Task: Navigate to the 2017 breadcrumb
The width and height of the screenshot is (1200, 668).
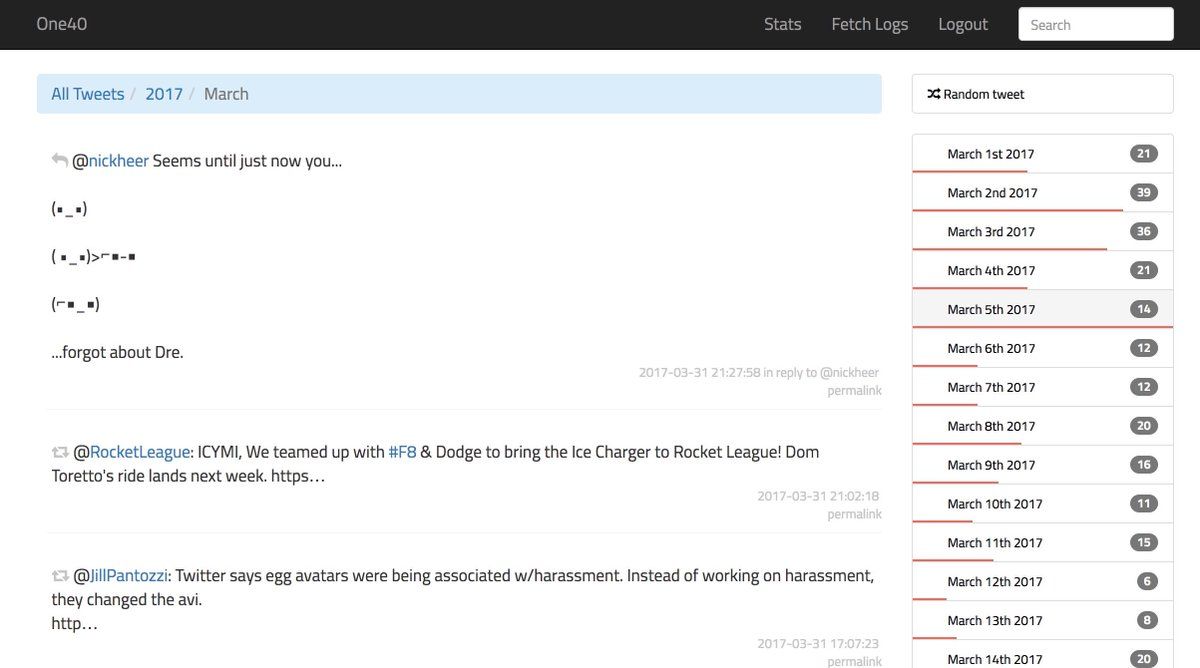Action: click(x=164, y=94)
